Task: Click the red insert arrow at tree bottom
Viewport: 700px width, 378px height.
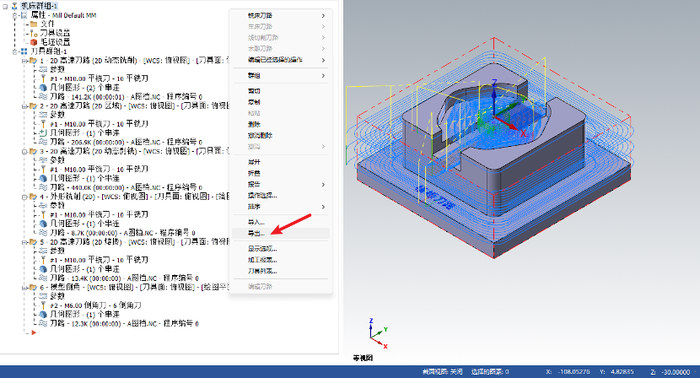Action: click(33, 333)
